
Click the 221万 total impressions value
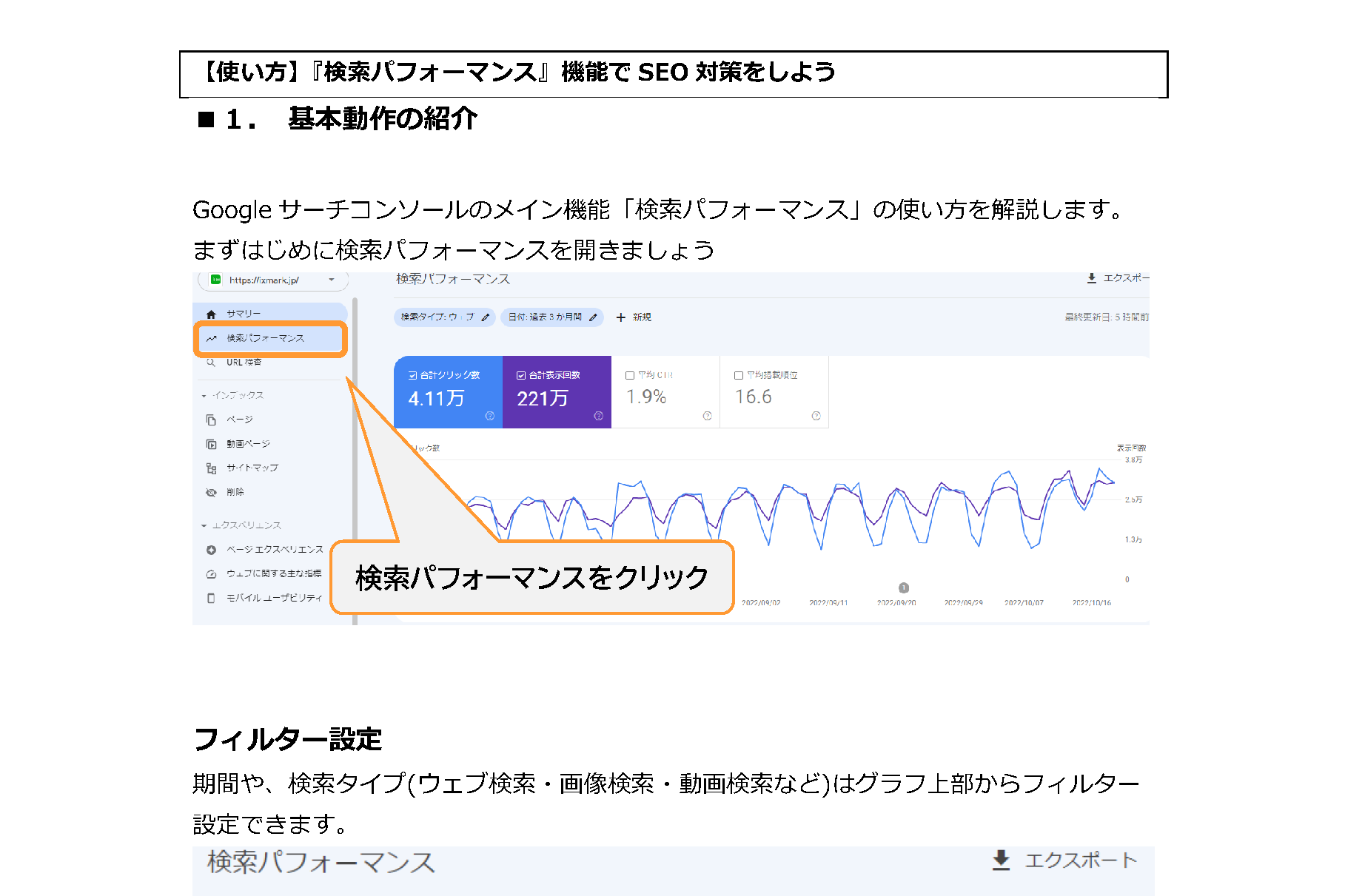click(543, 399)
